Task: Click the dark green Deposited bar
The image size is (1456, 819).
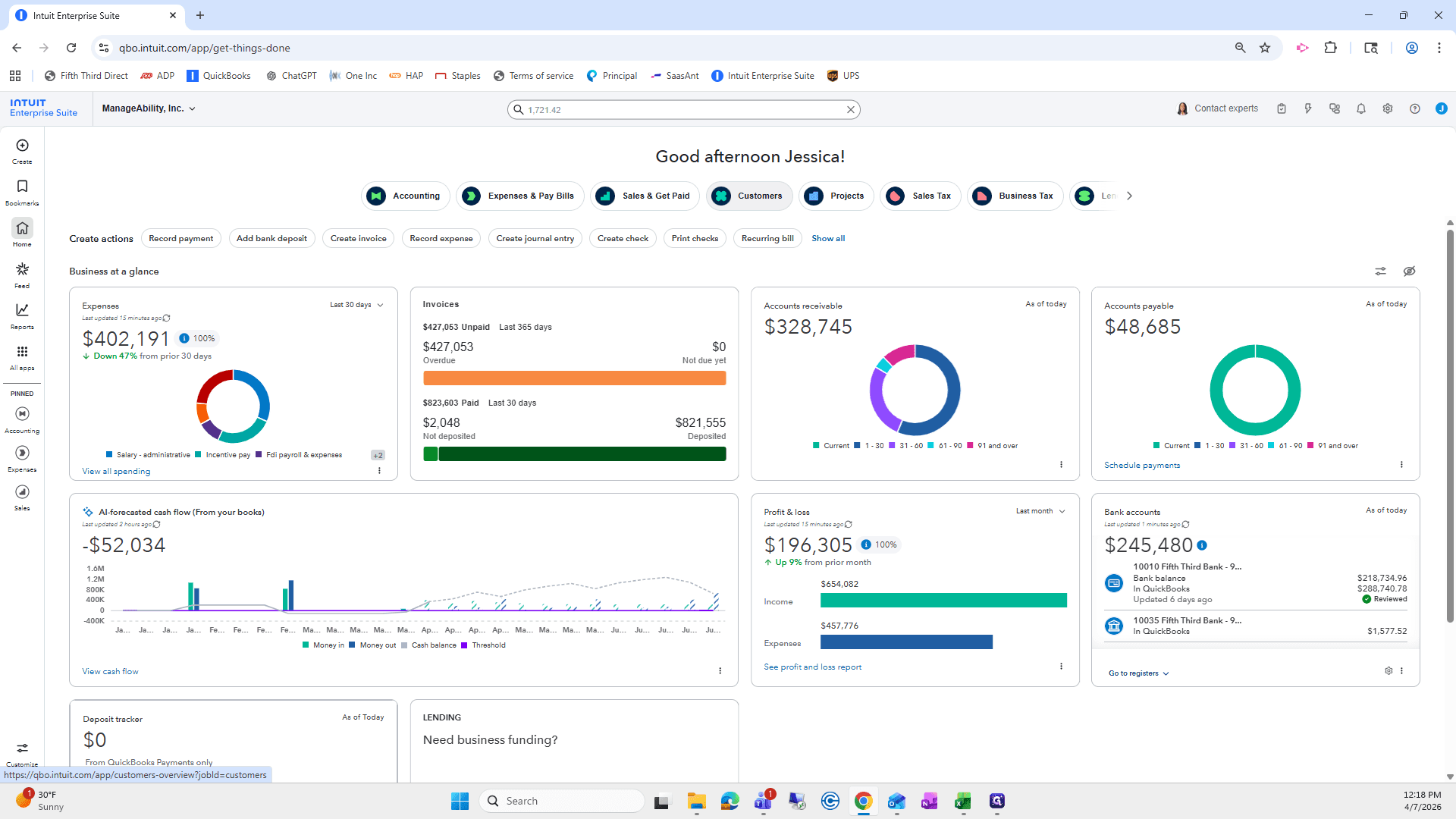Action: pos(582,454)
